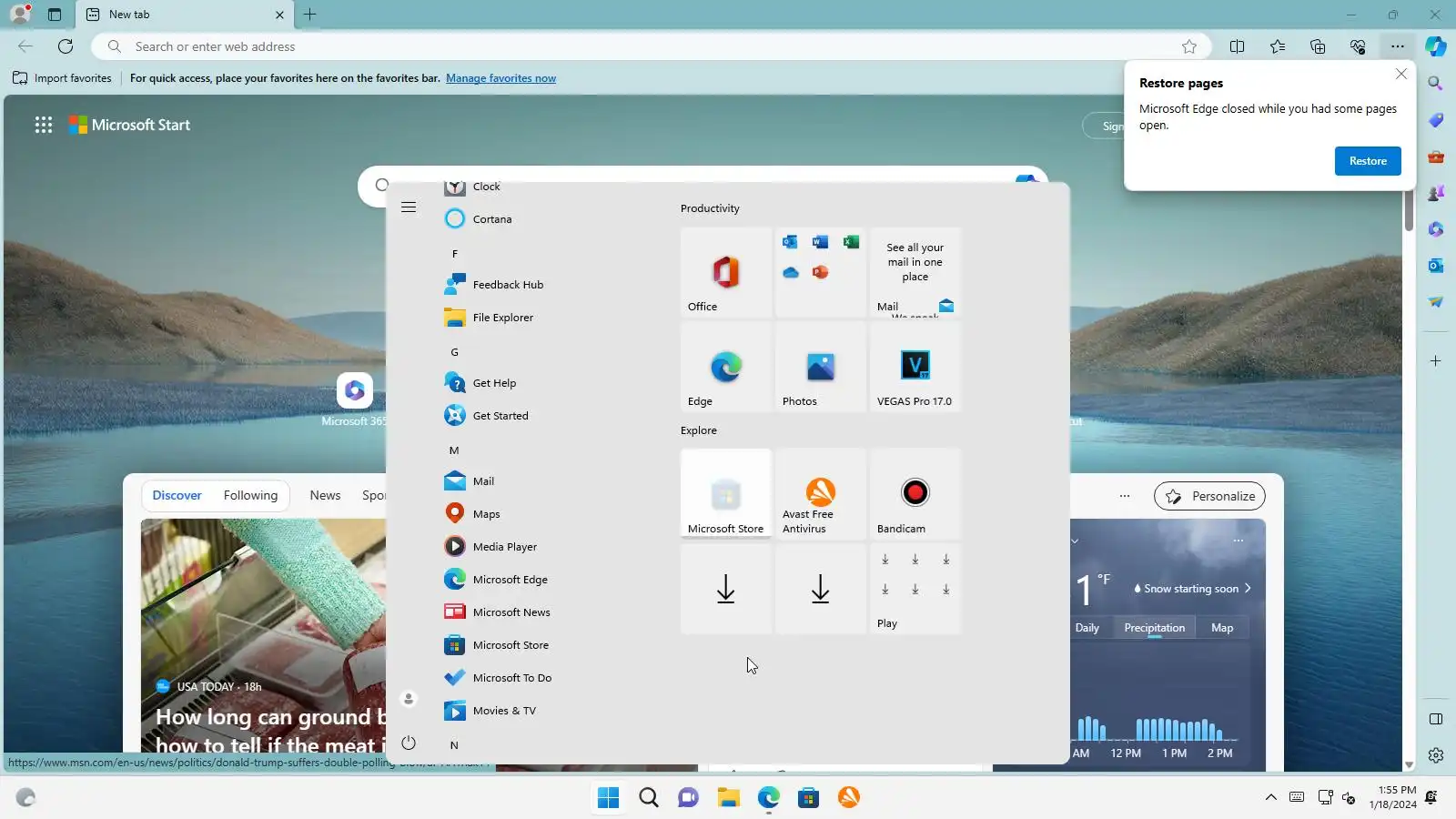The height and width of the screenshot is (819, 1456).
Task: Open the Get Started app
Action: tap(486, 416)
